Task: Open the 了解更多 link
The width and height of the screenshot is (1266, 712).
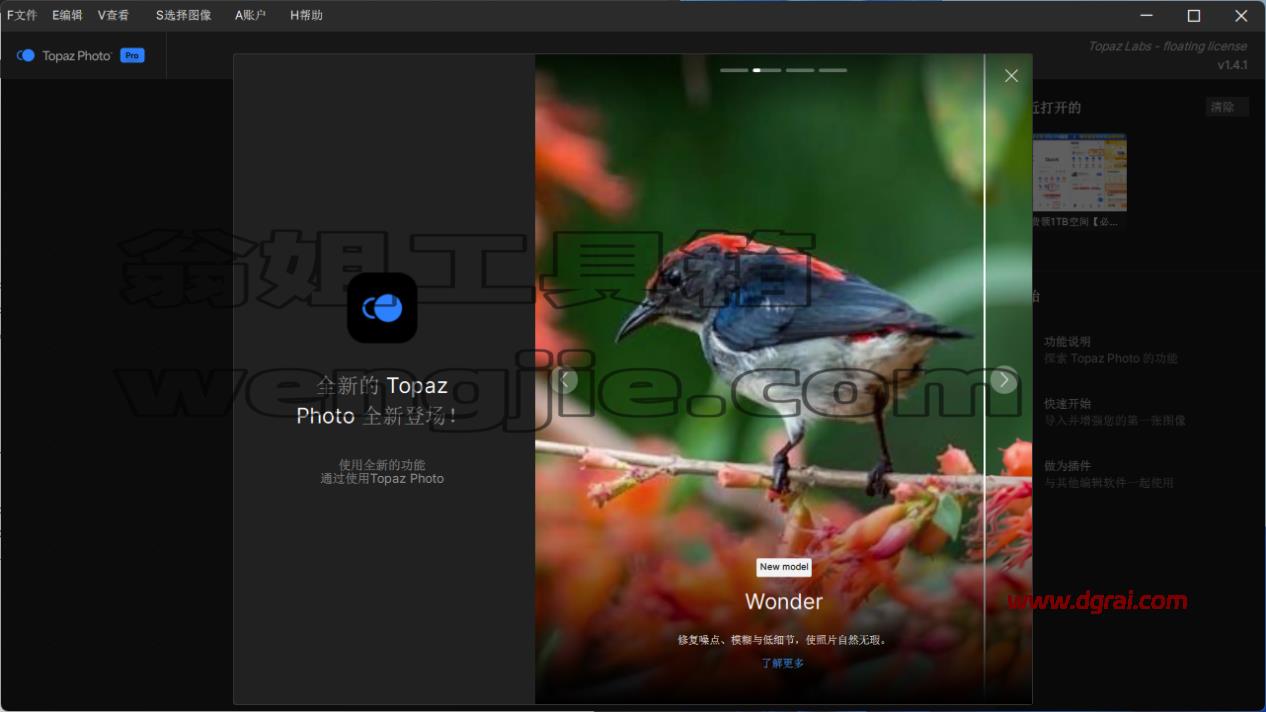Action: point(783,663)
